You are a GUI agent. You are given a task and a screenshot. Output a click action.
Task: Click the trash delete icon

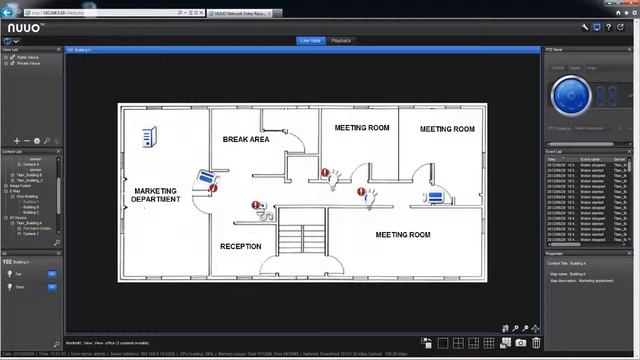click(536, 343)
